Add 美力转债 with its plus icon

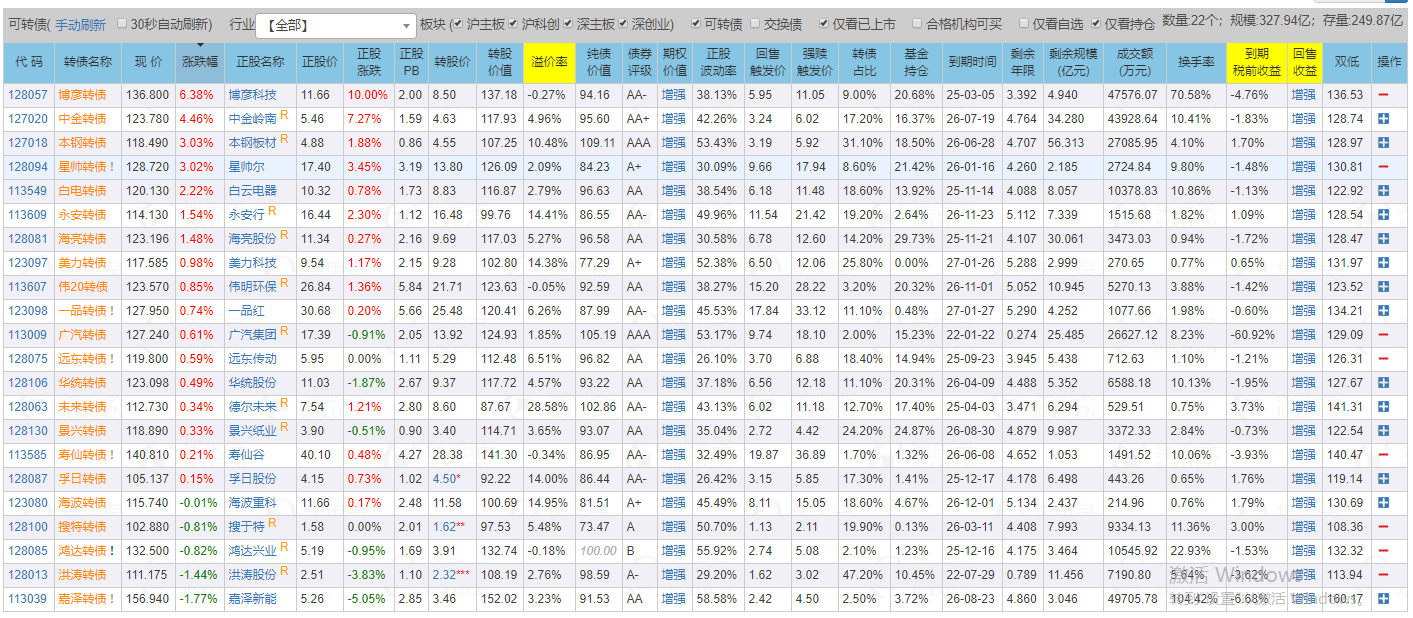coord(1384,263)
